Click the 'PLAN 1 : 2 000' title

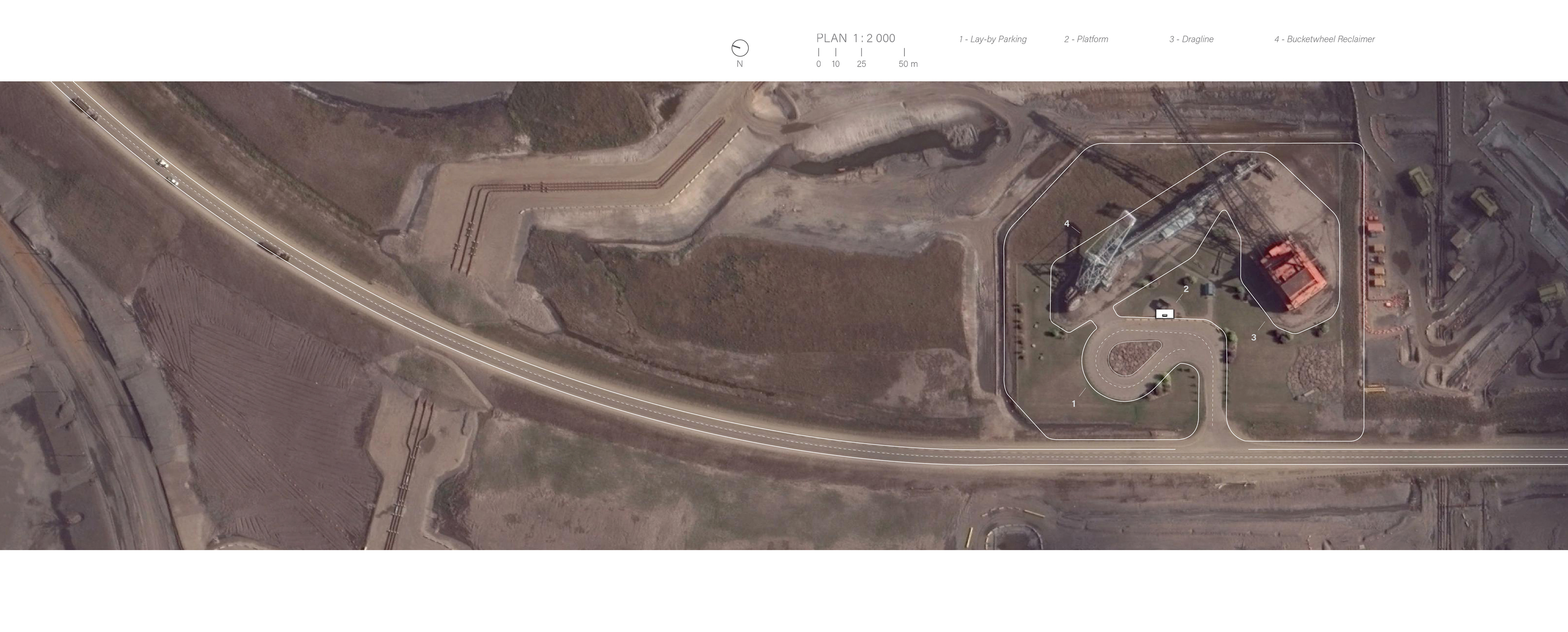855,38
